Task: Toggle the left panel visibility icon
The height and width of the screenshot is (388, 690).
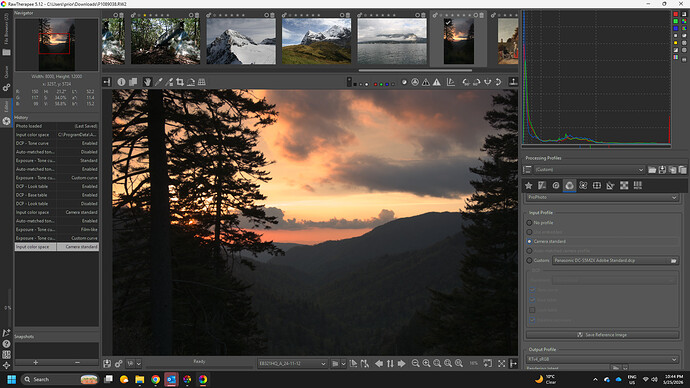Action: coord(107,82)
